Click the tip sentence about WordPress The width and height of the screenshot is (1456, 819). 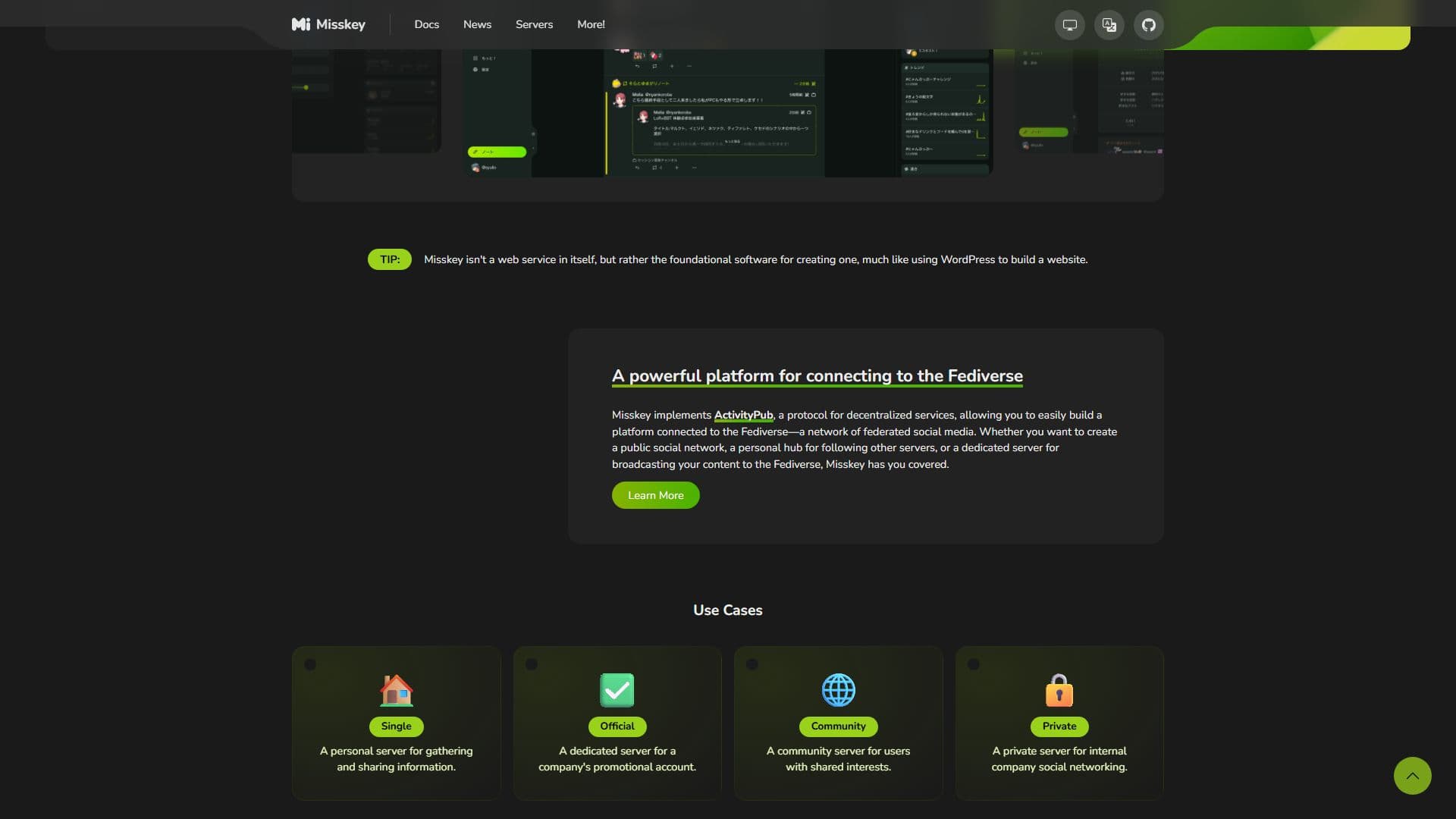point(755,259)
